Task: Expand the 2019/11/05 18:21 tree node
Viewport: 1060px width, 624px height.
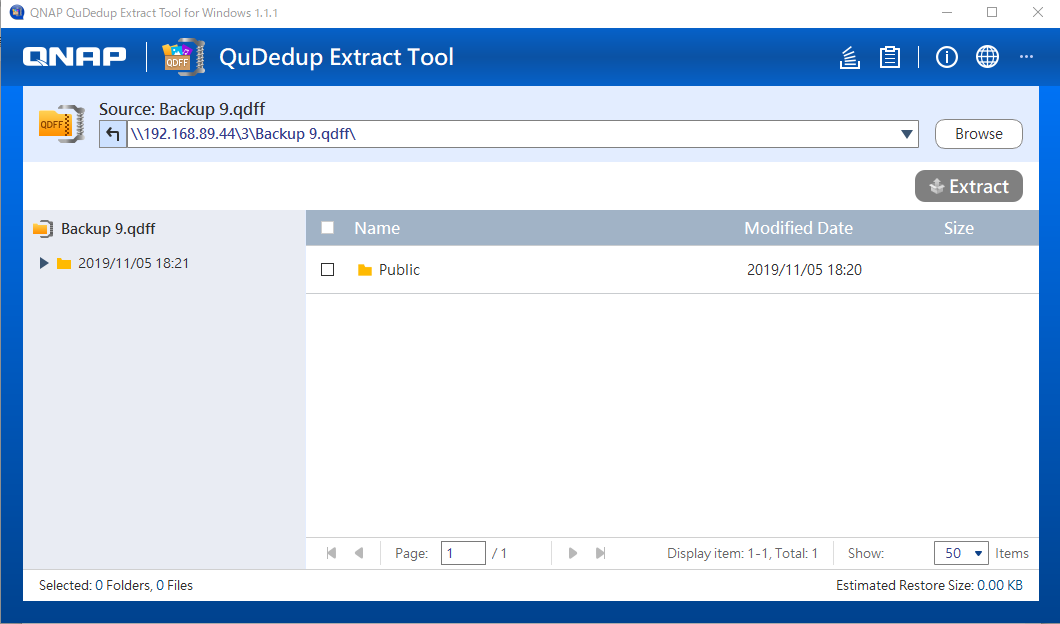Action: (44, 263)
